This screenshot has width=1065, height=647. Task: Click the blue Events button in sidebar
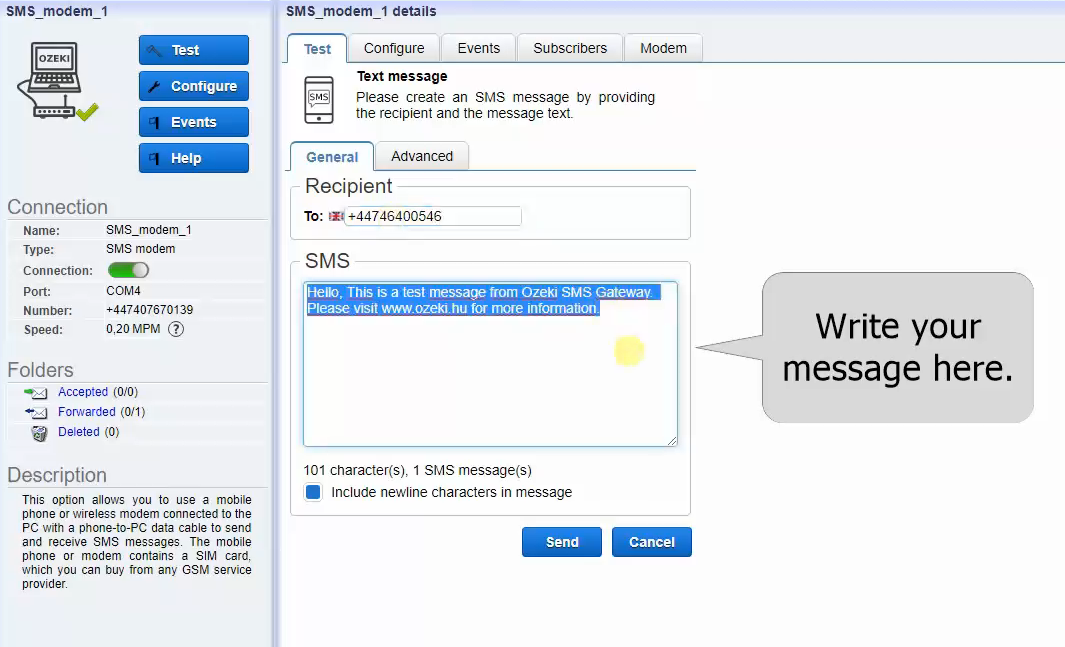pos(194,122)
